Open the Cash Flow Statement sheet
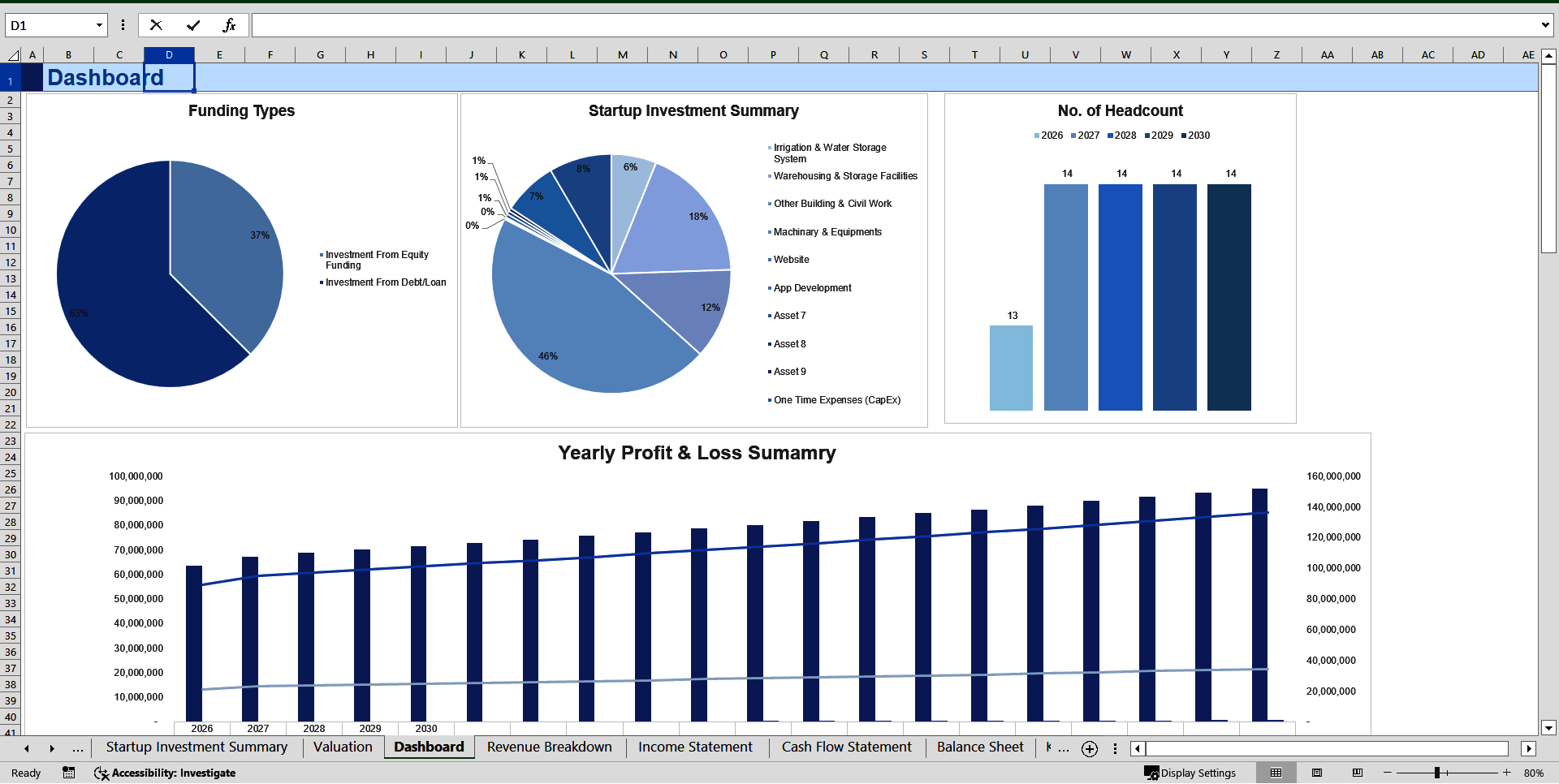 (846, 747)
